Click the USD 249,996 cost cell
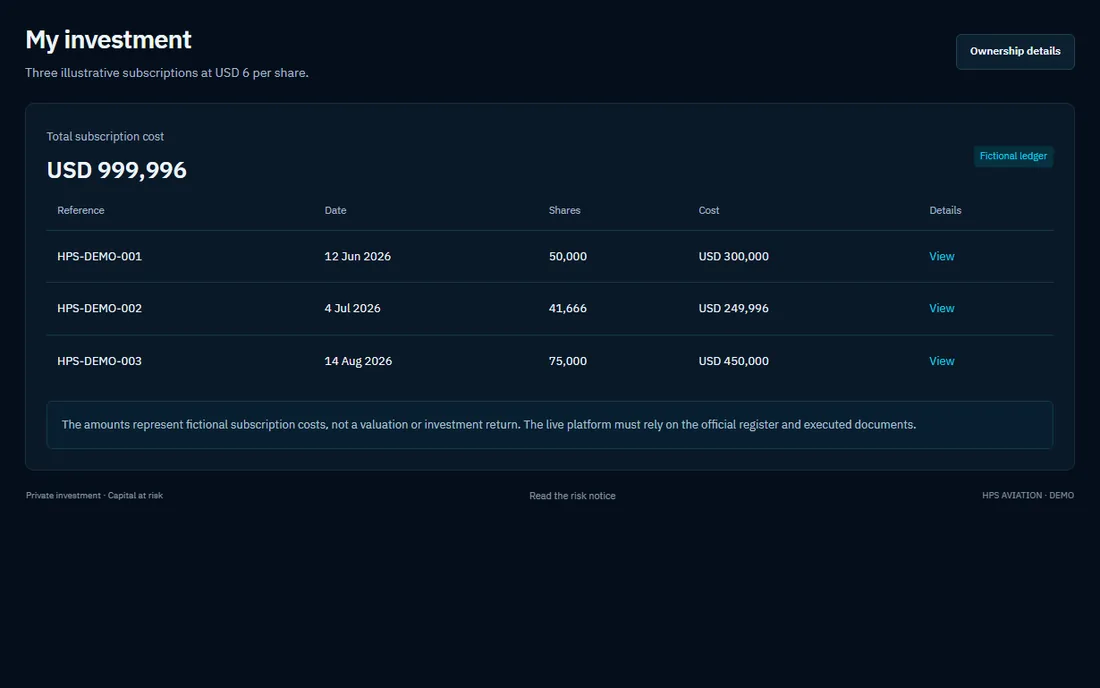1100x688 pixels. (x=733, y=309)
